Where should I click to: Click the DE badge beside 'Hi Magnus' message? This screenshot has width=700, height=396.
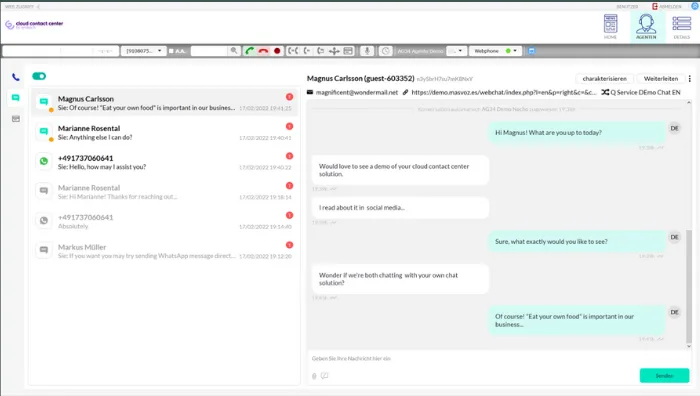coord(675,128)
